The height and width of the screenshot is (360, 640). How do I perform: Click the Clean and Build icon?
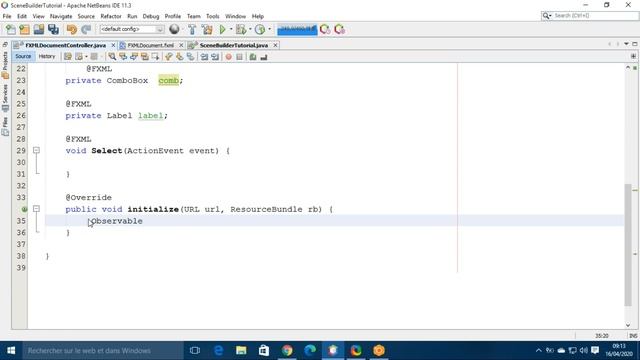pos(207,29)
